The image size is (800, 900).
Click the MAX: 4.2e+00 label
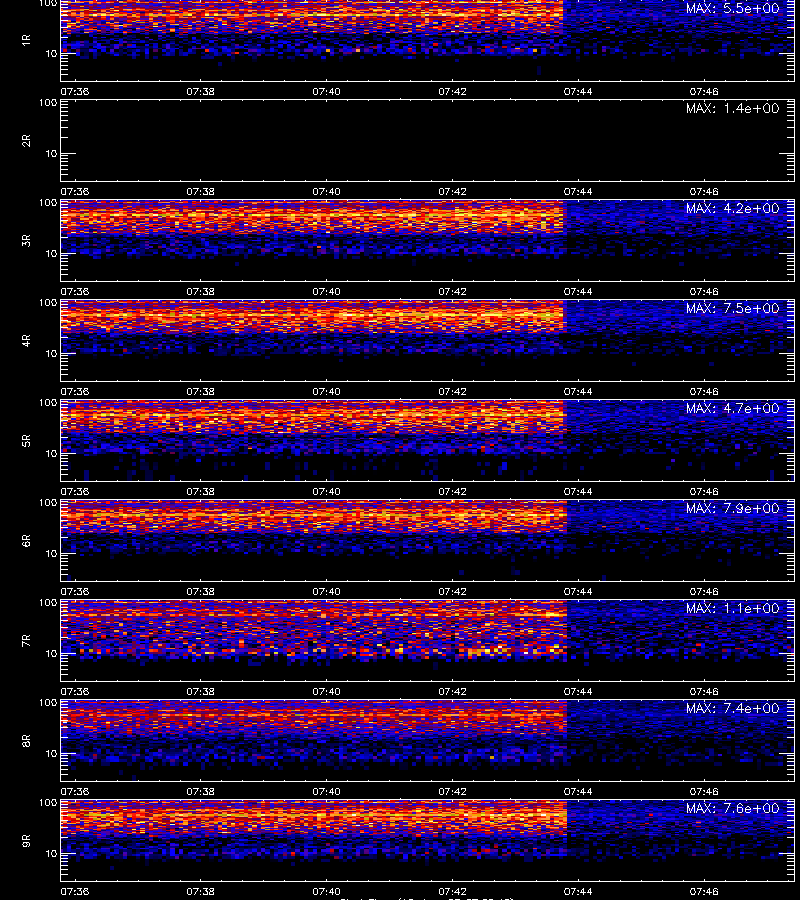[x=732, y=208]
